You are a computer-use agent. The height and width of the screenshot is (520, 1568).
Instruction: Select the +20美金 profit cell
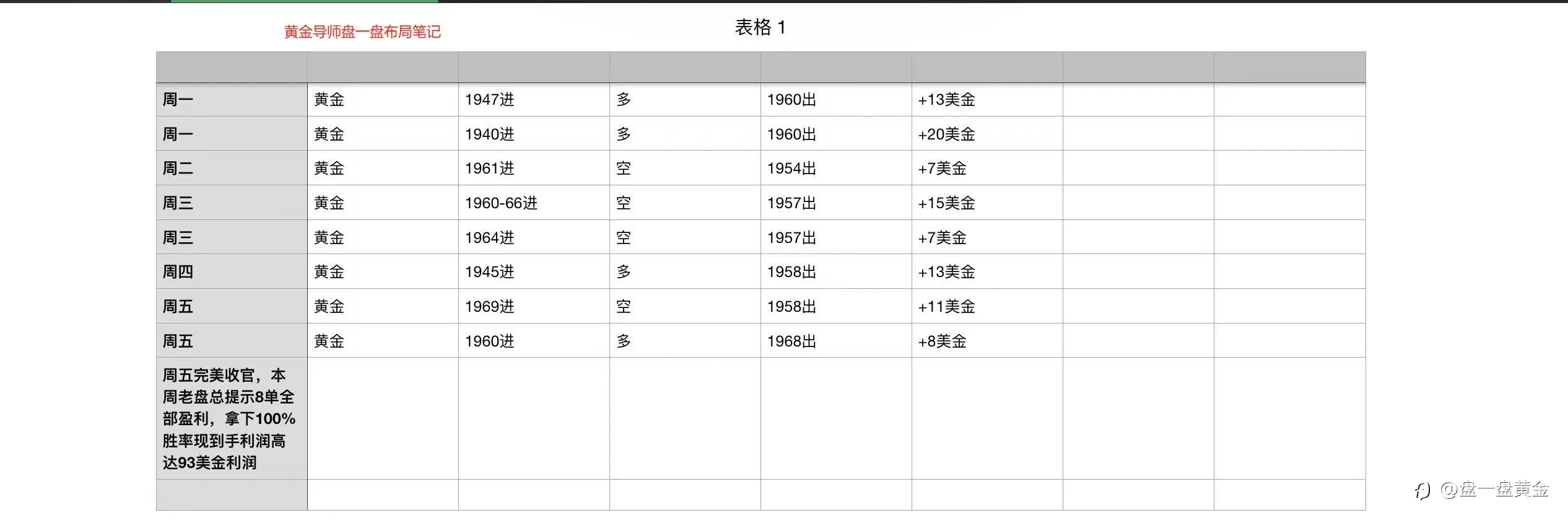point(987,134)
